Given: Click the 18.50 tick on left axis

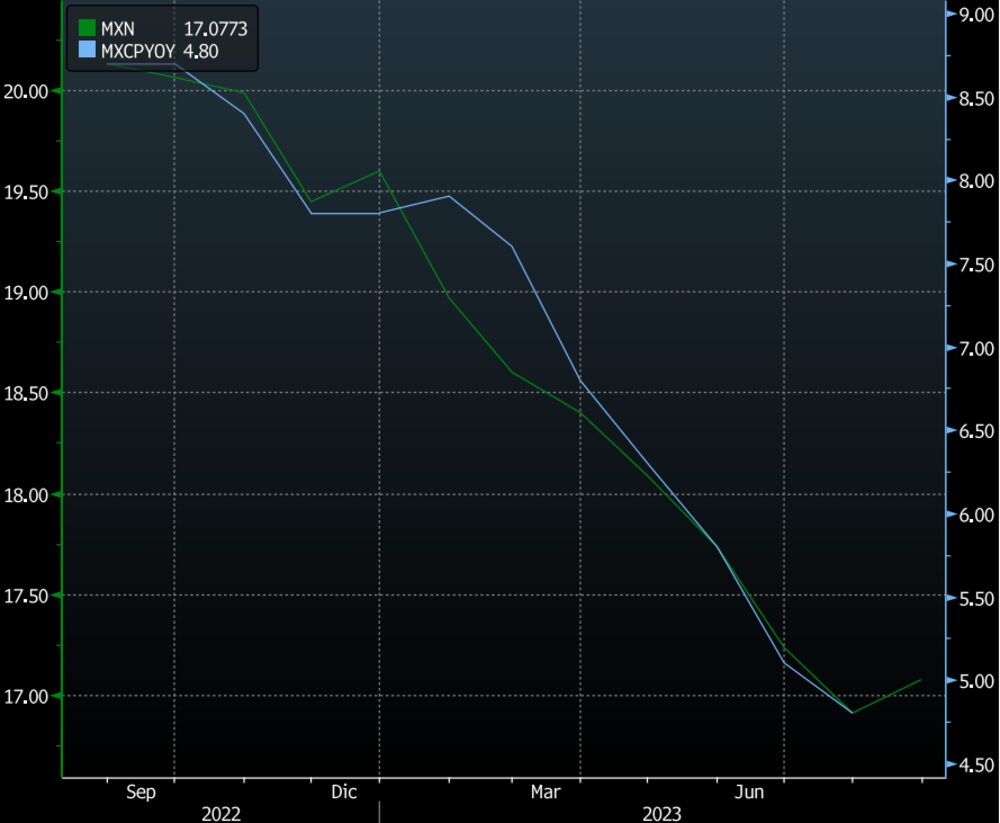Looking at the screenshot, I should click(27, 393).
